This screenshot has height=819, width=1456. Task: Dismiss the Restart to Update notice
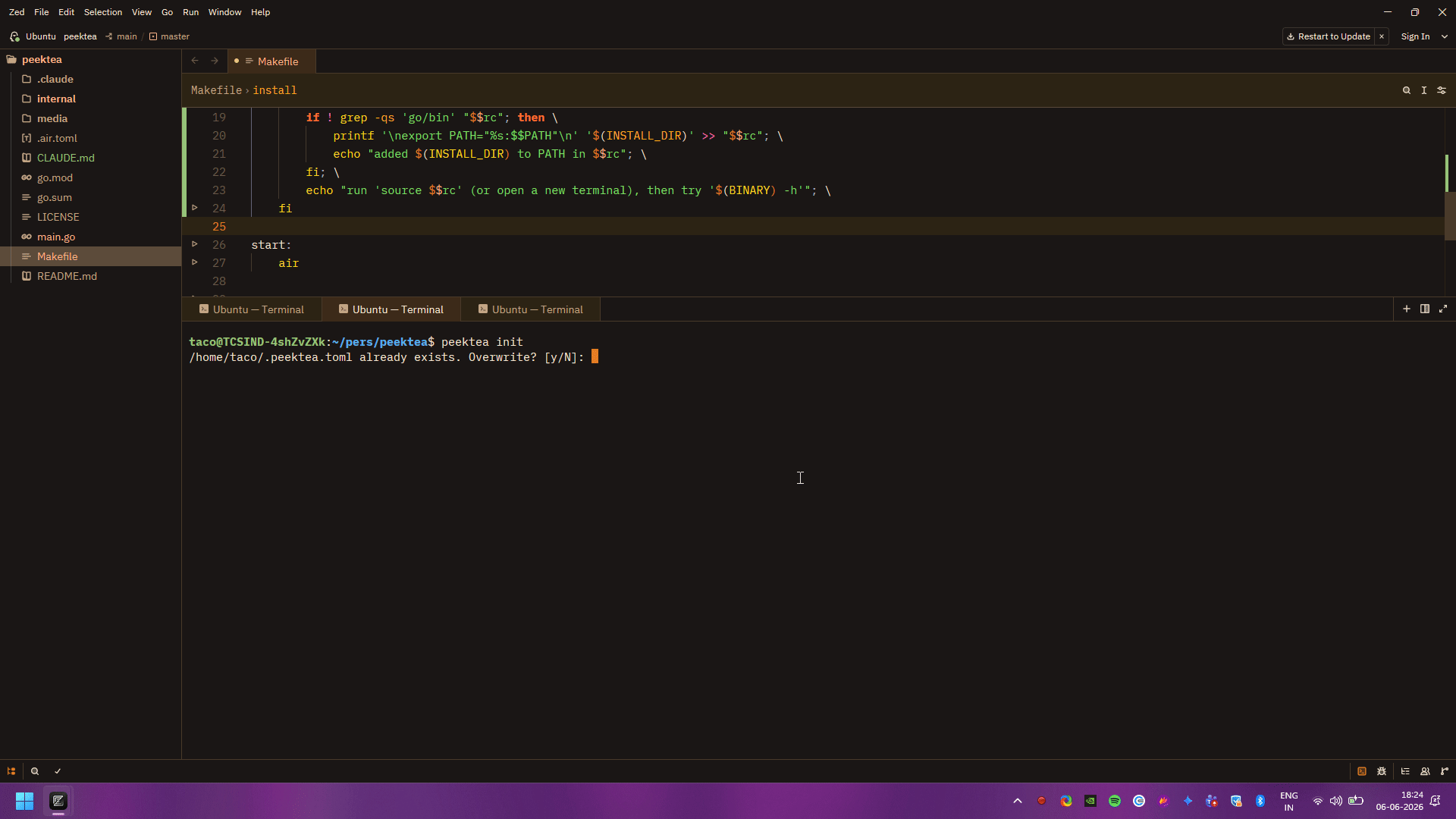(x=1382, y=36)
